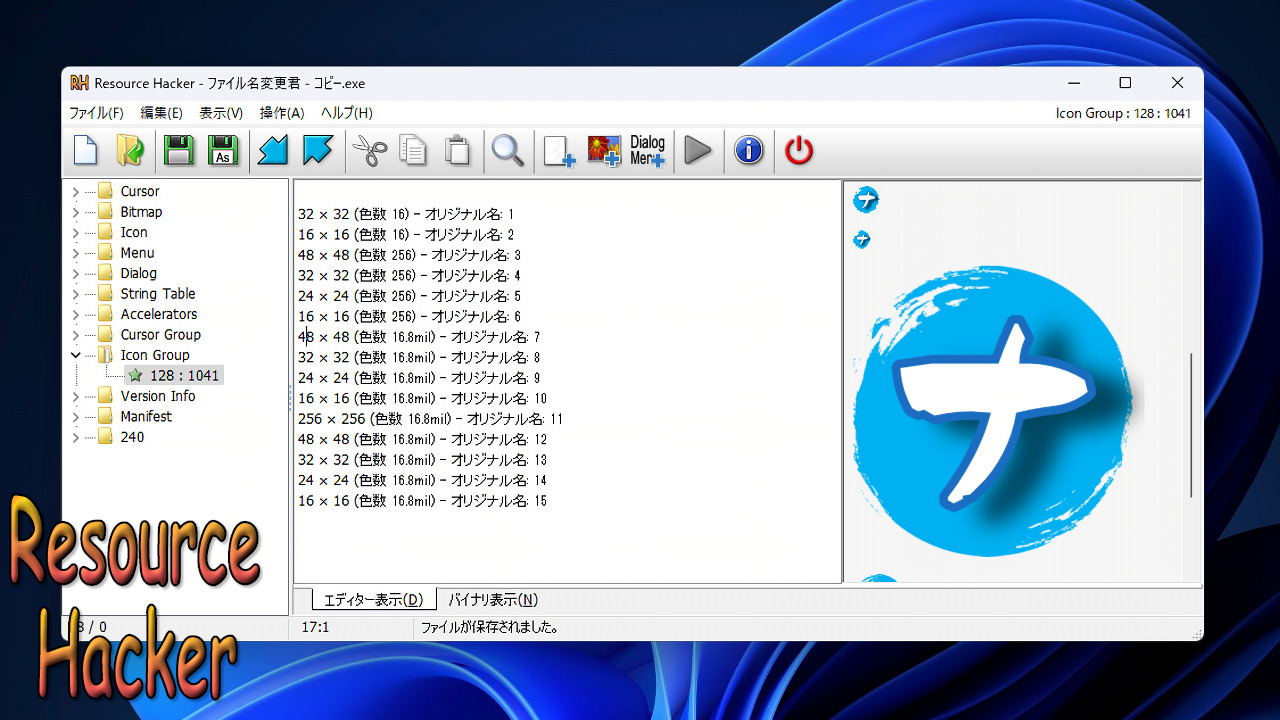Click the top small icon preview thumbnail
This screenshot has height=720, width=1280.
click(x=866, y=200)
